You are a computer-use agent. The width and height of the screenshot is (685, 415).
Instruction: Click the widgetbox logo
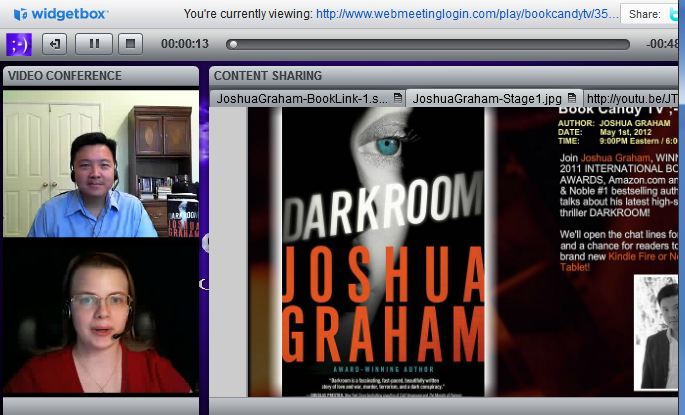[60, 14]
